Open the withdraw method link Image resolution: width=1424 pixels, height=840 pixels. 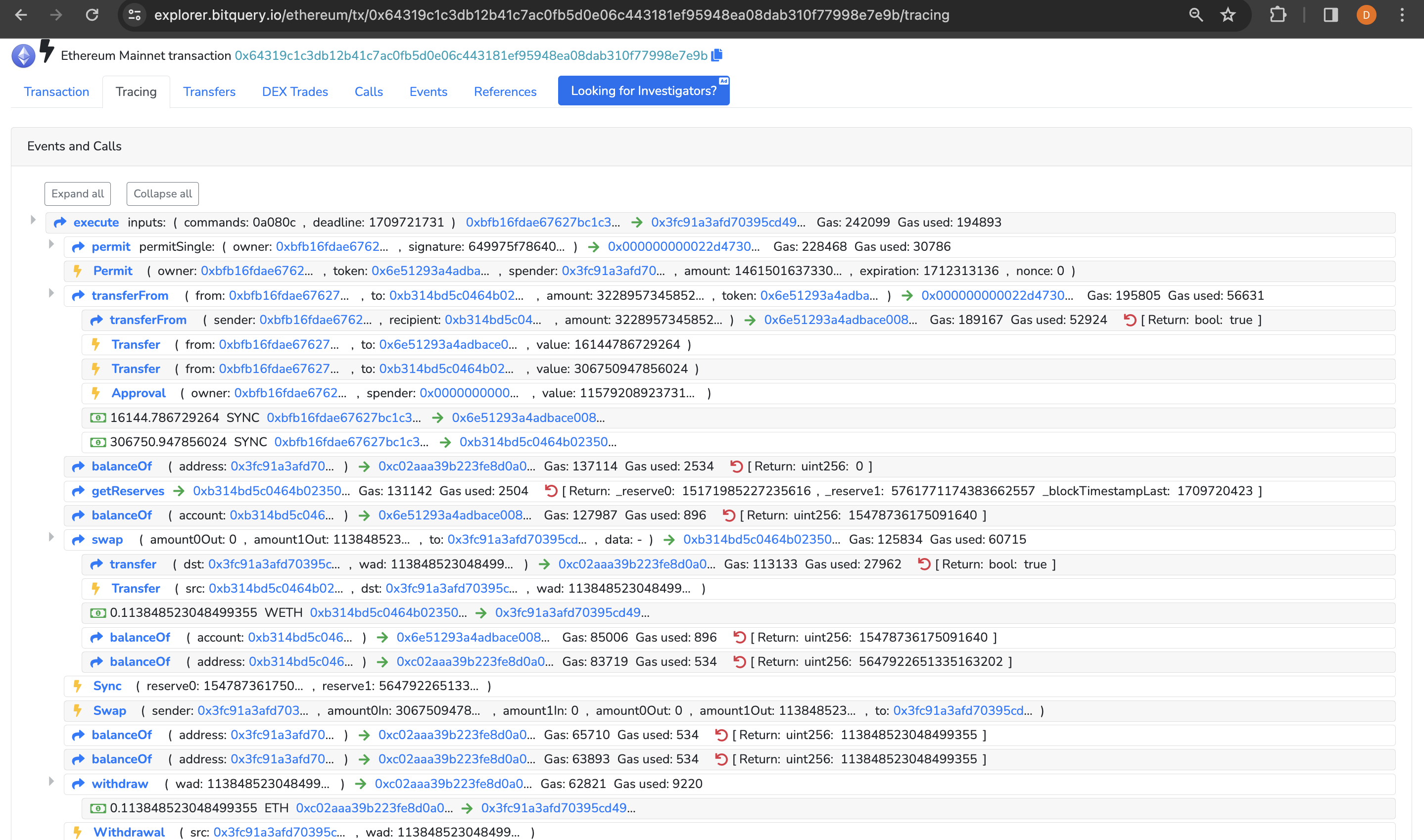[120, 784]
